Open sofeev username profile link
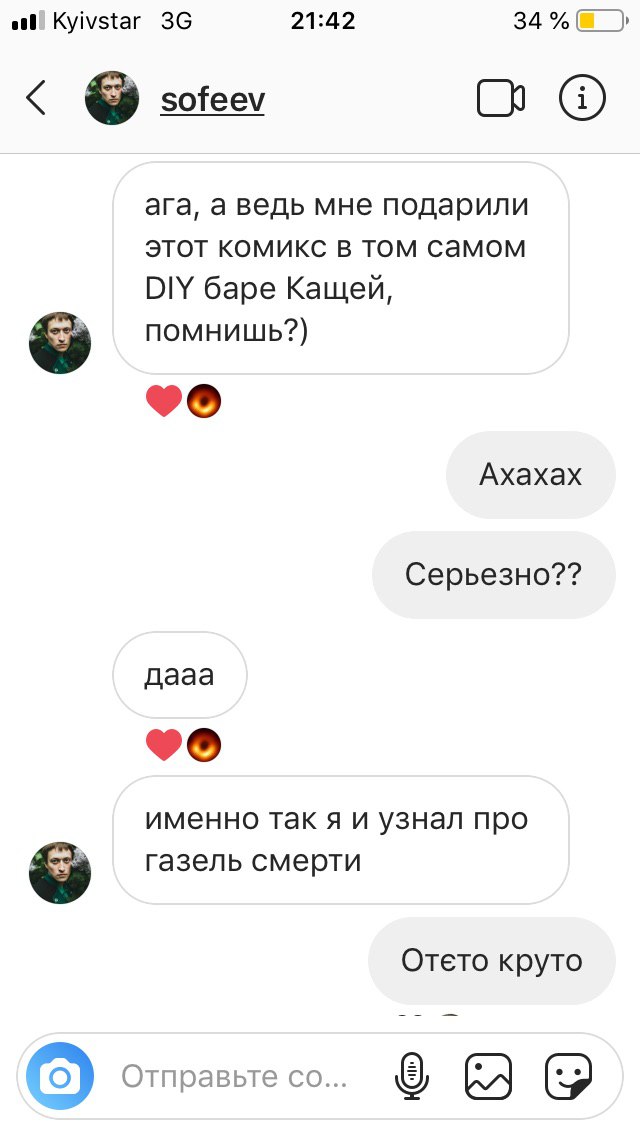Image resolution: width=640 pixels, height=1136 pixels. click(x=212, y=100)
